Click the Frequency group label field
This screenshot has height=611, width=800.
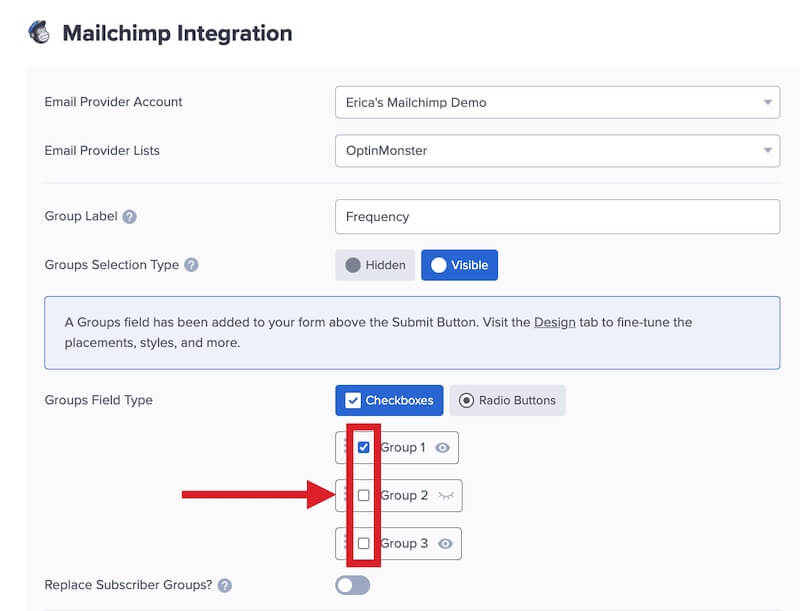(x=557, y=216)
